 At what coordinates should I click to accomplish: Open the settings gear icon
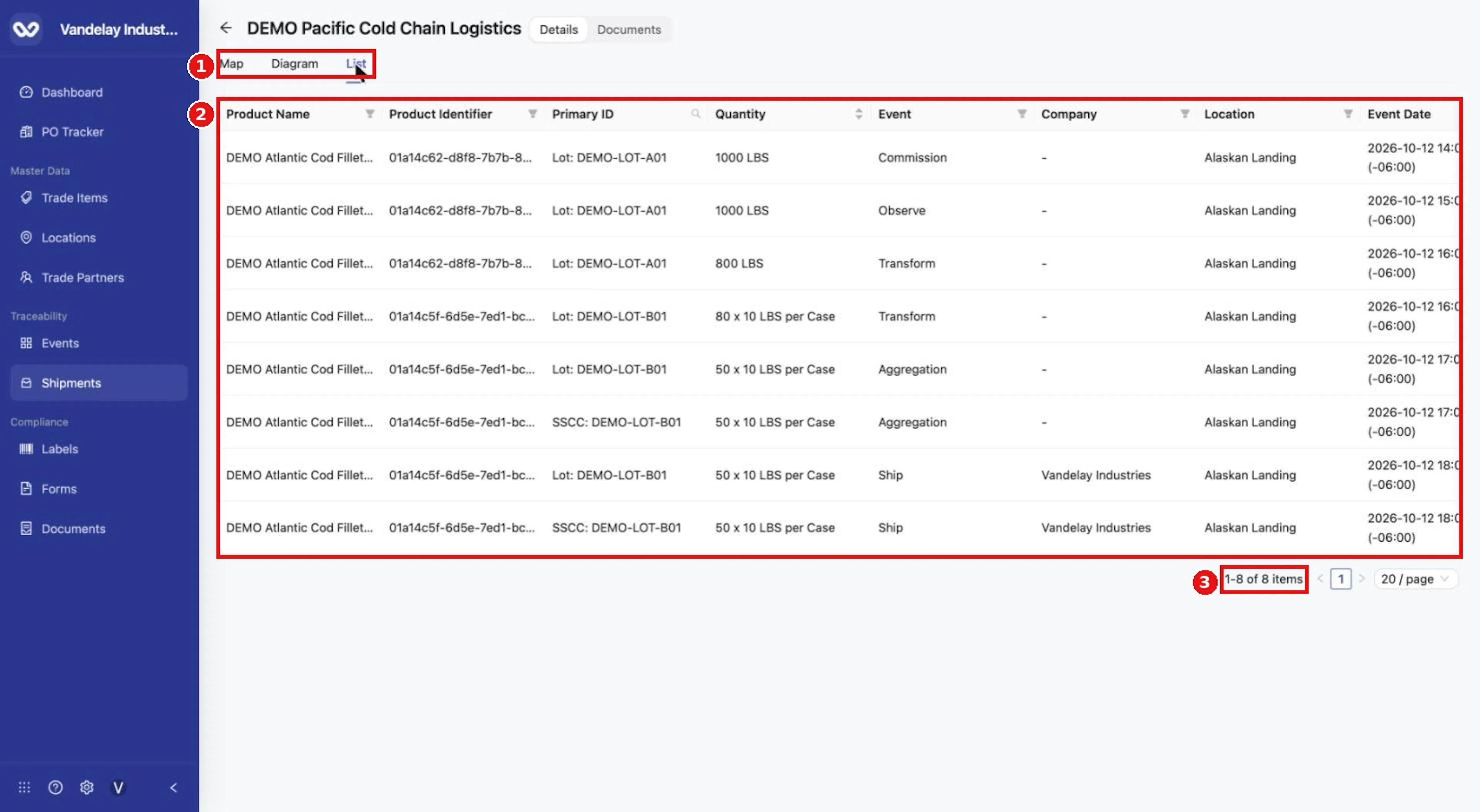(87, 787)
